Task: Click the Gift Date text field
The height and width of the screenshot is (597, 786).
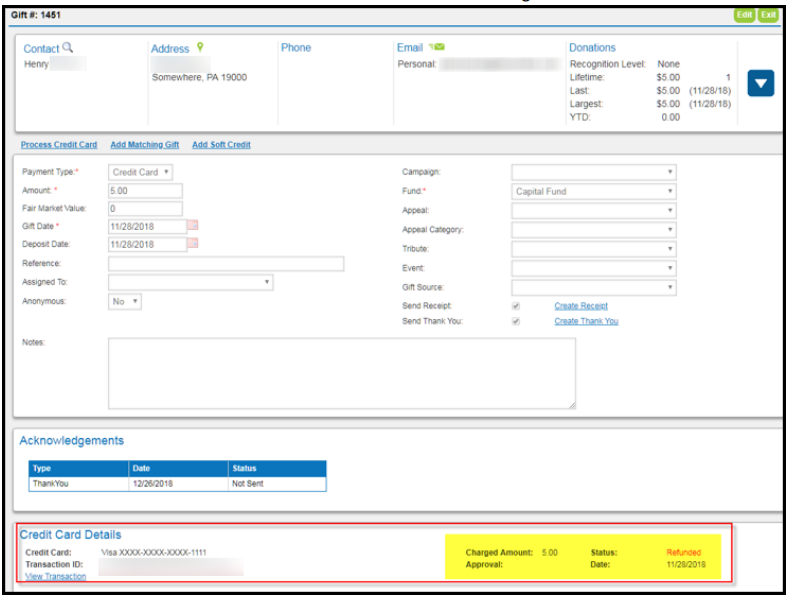Action: (x=147, y=227)
